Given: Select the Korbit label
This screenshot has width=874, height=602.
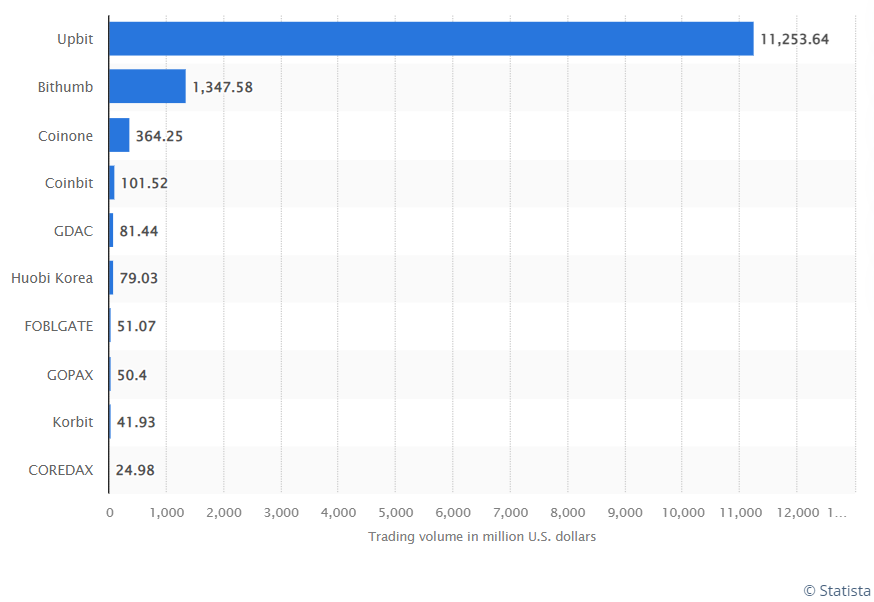Looking at the screenshot, I should click(72, 422).
